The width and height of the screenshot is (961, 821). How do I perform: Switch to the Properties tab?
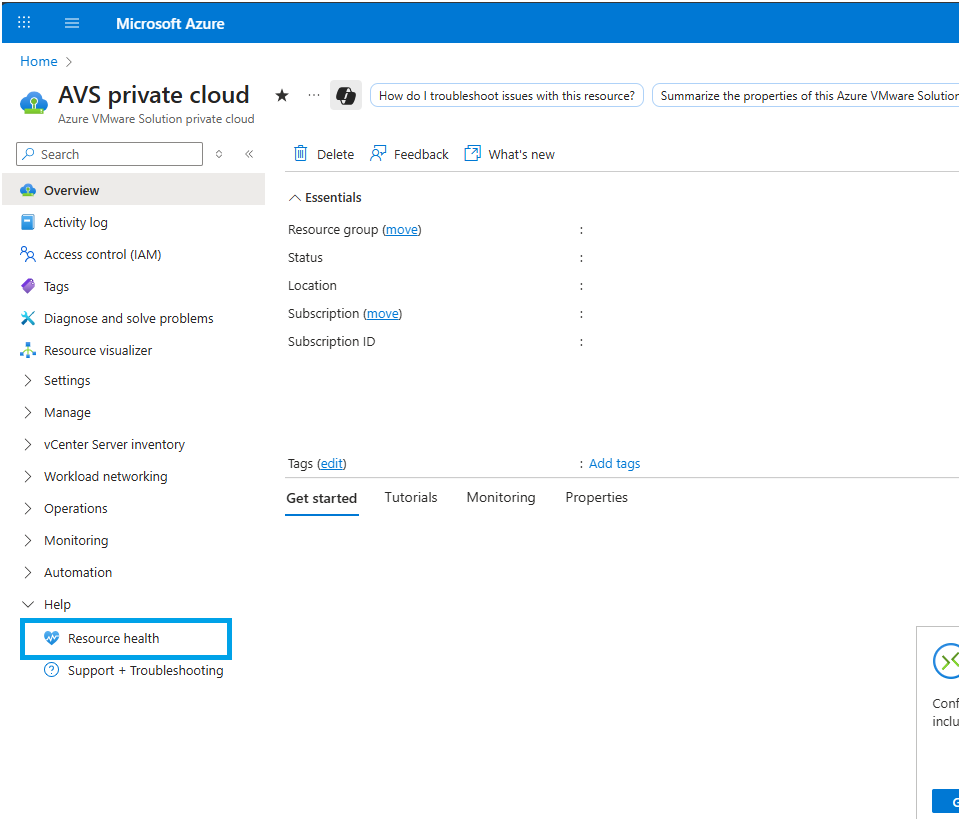(x=596, y=497)
